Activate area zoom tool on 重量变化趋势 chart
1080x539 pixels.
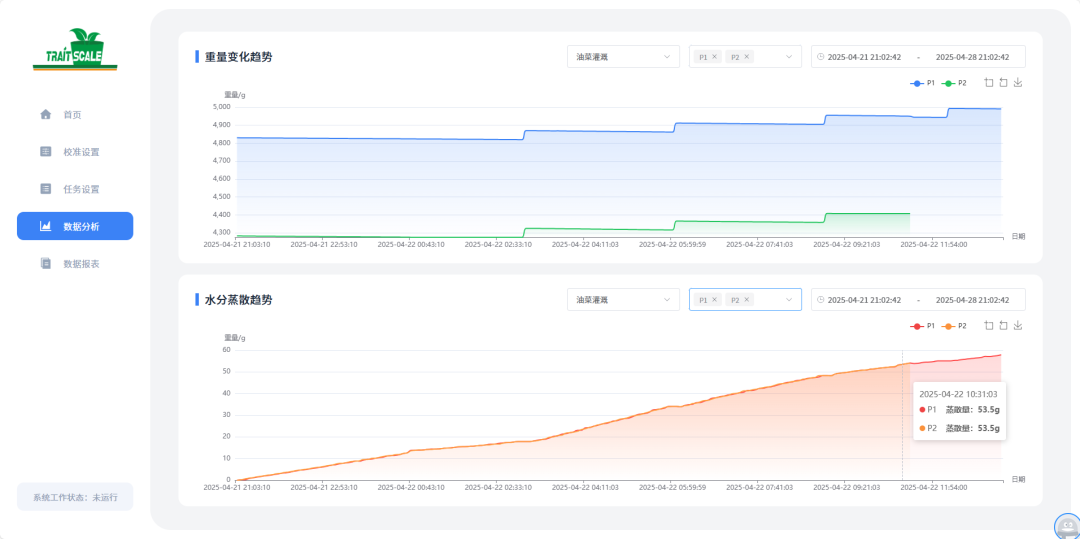pos(989,83)
